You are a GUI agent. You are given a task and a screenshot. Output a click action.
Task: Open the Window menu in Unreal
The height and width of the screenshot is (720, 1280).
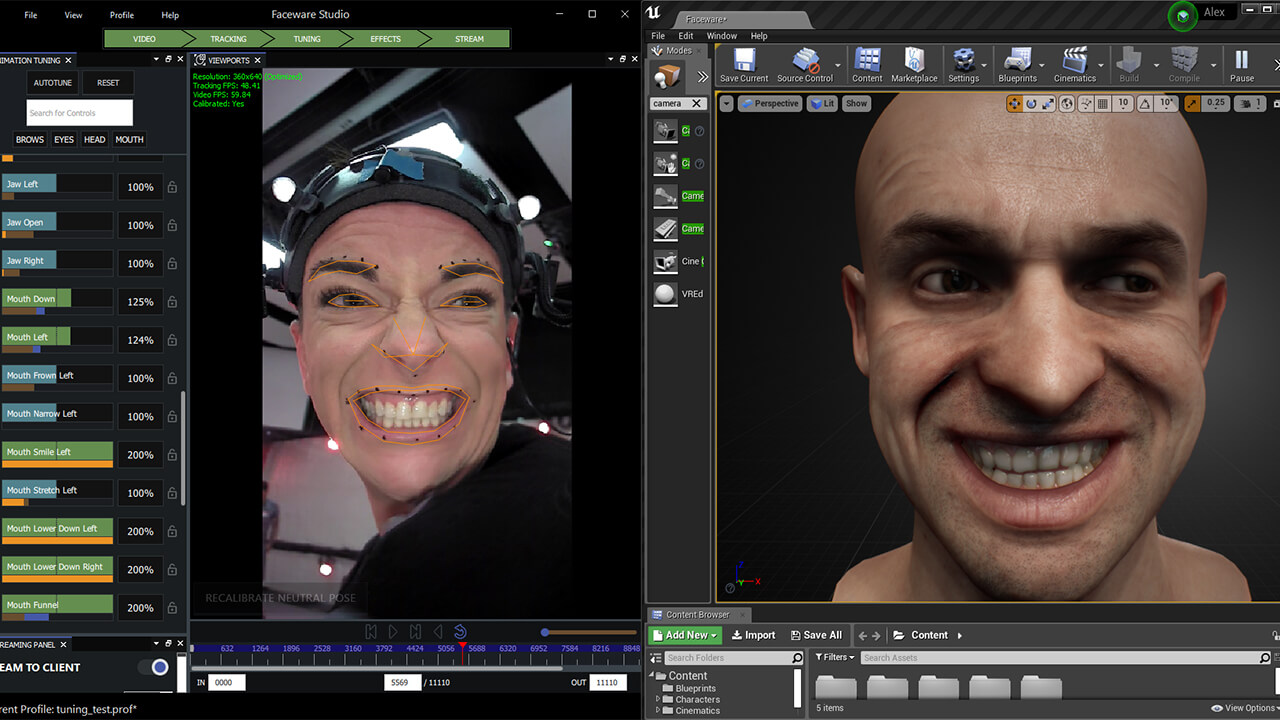720,35
